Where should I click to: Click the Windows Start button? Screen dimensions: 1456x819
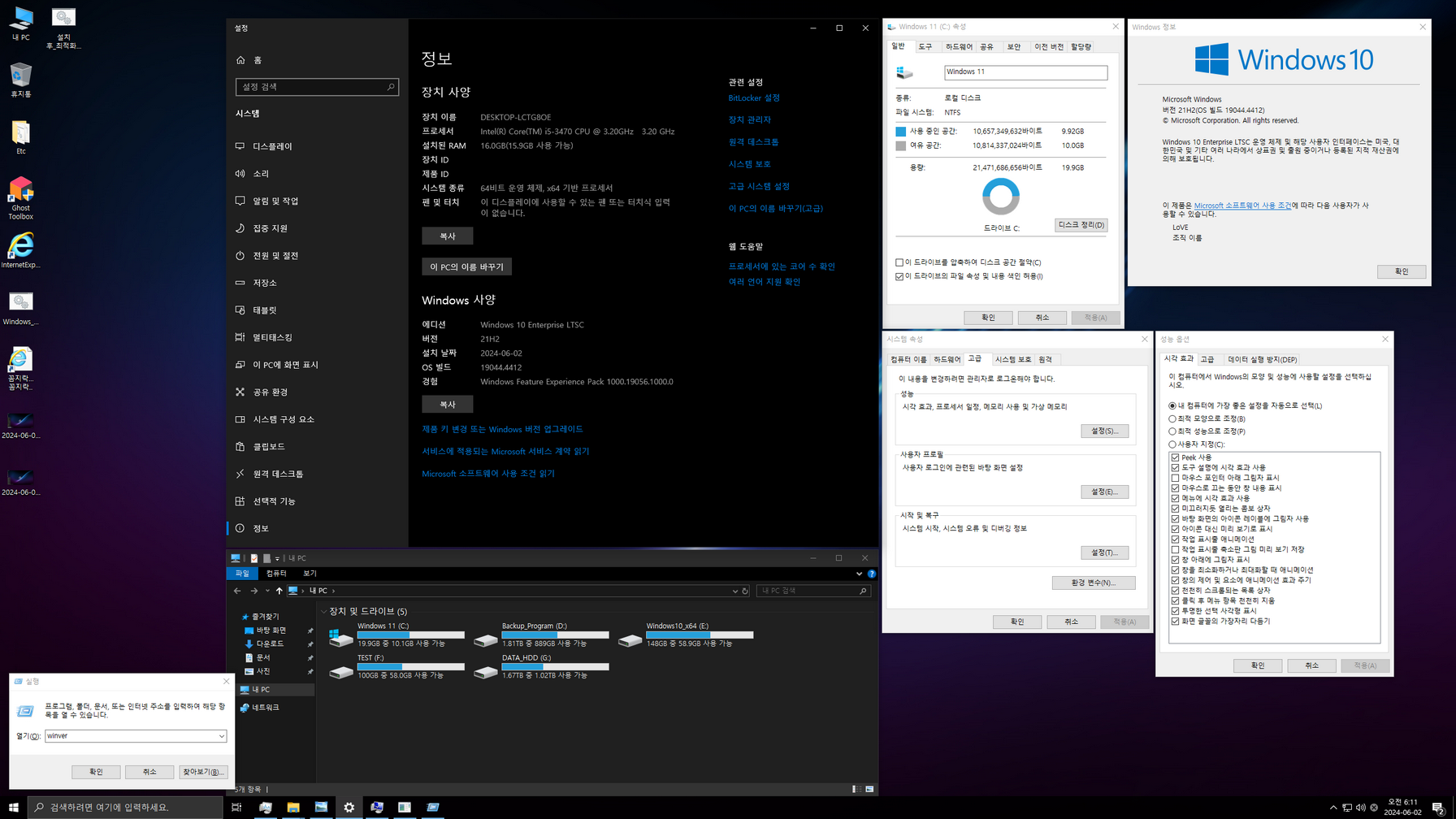[13, 807]
